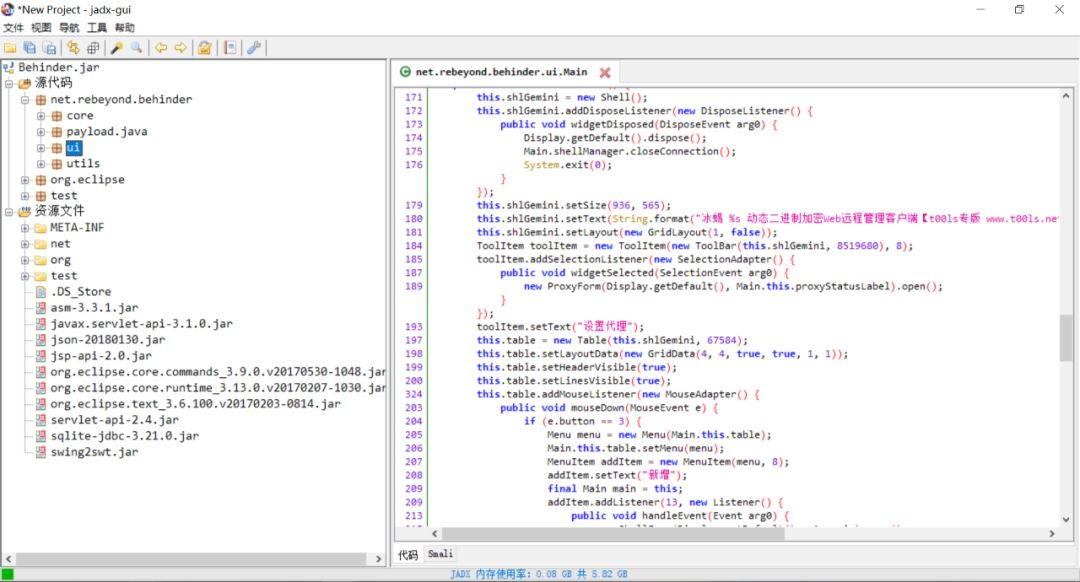
Task: Open the log viewer toolbar icon
Action: (231, 48)
